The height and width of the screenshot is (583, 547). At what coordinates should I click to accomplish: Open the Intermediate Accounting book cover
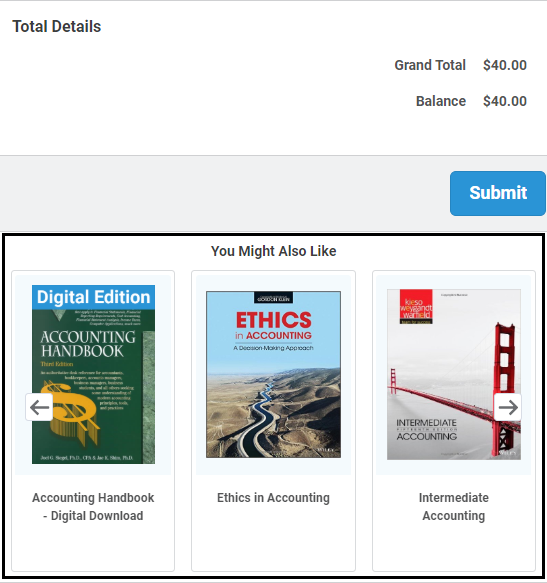click(454, 374)
